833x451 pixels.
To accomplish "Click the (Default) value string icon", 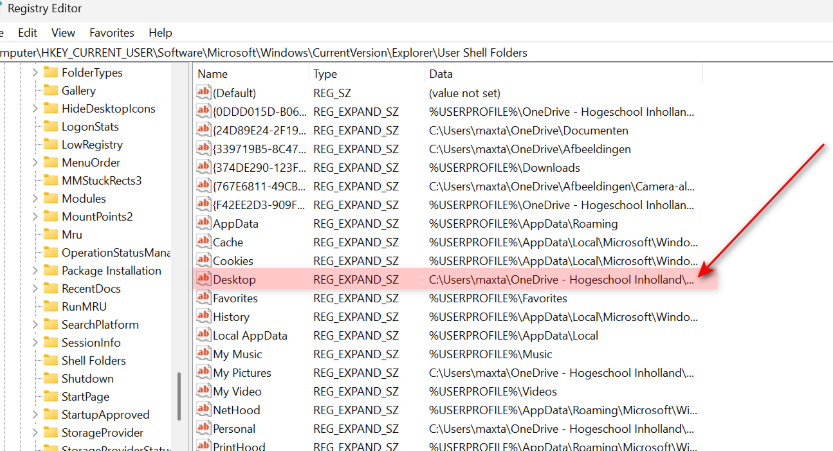I will click(203, 92).
